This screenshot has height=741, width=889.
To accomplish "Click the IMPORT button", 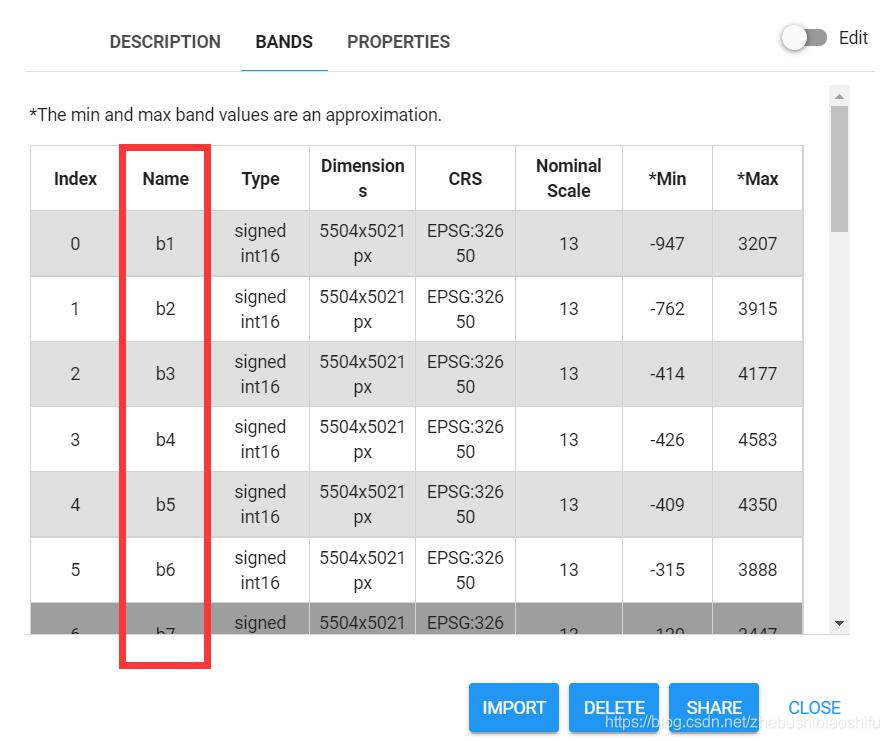I will [514, 707].
